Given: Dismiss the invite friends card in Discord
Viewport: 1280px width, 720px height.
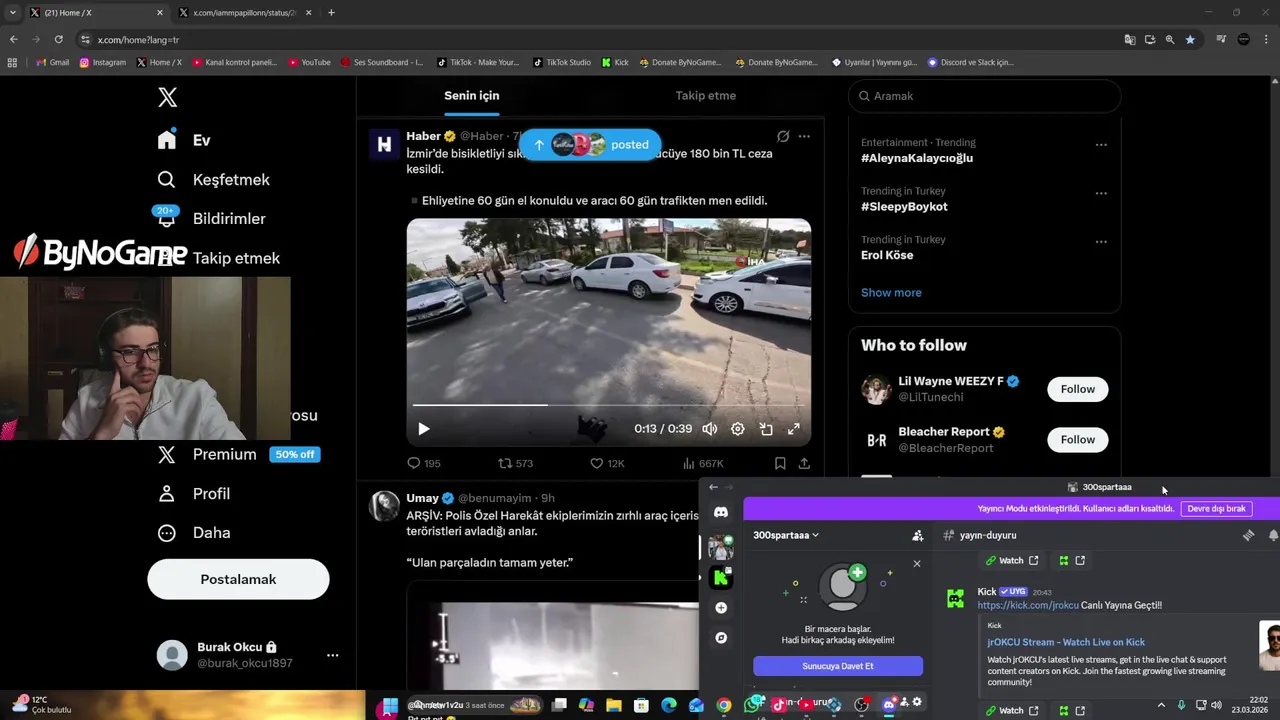Looking at the screenshot, I should 916,564.
